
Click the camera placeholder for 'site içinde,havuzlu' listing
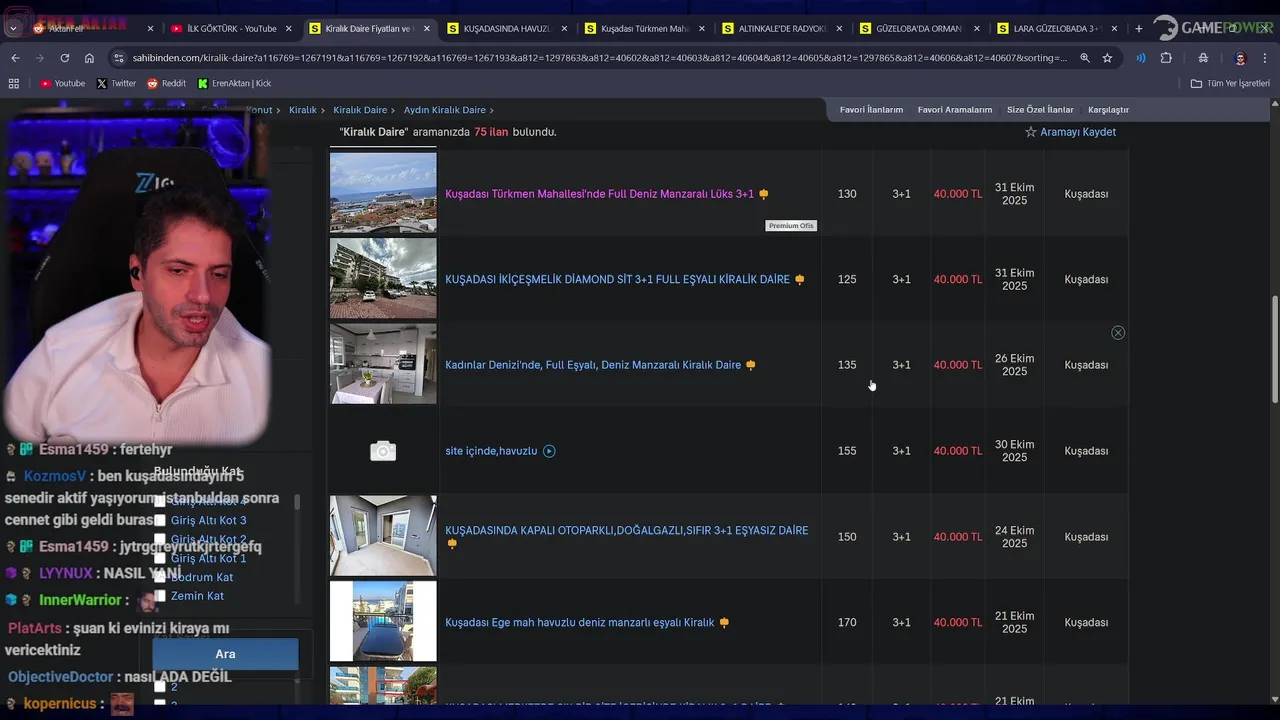(383, 451)
